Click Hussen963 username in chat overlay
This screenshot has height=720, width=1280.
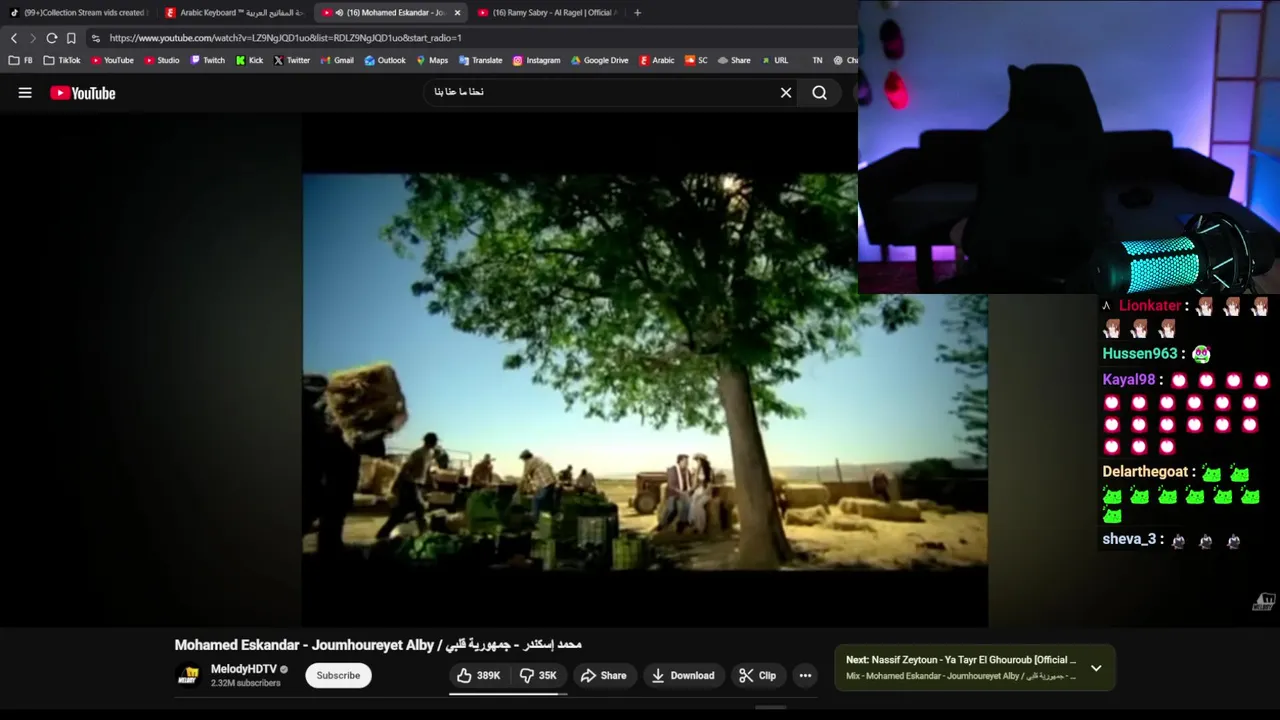point(1140,354)
